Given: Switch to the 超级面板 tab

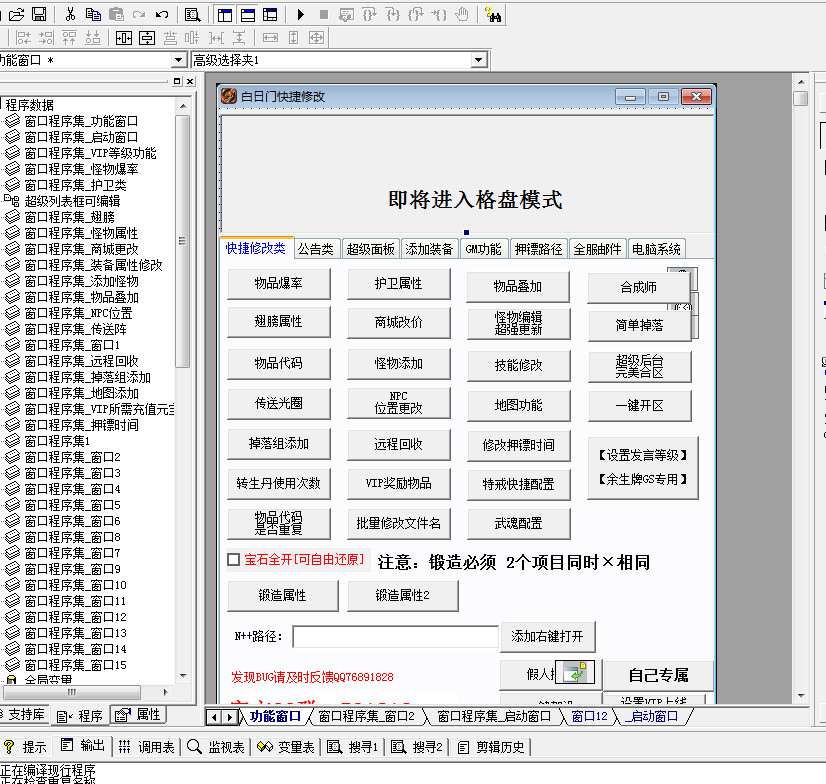Looking at the screenshot, I should (370, 249).
